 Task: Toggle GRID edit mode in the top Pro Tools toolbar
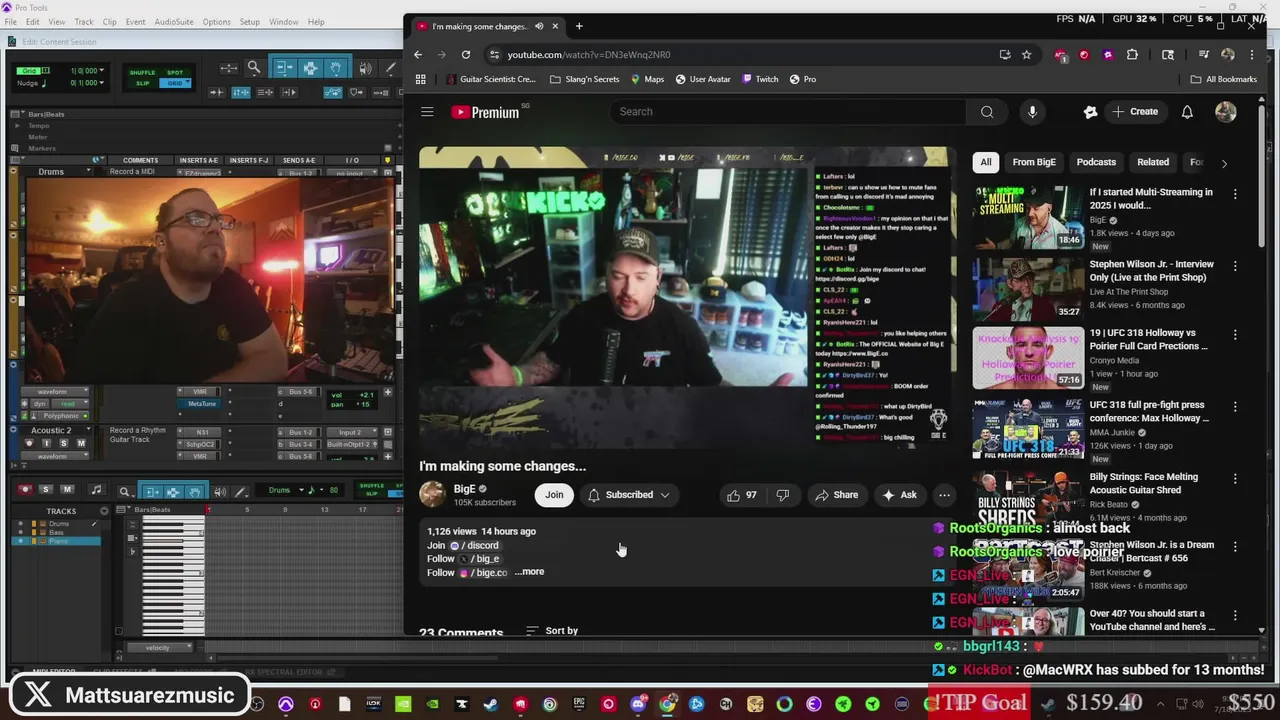[x=174, y=83]
